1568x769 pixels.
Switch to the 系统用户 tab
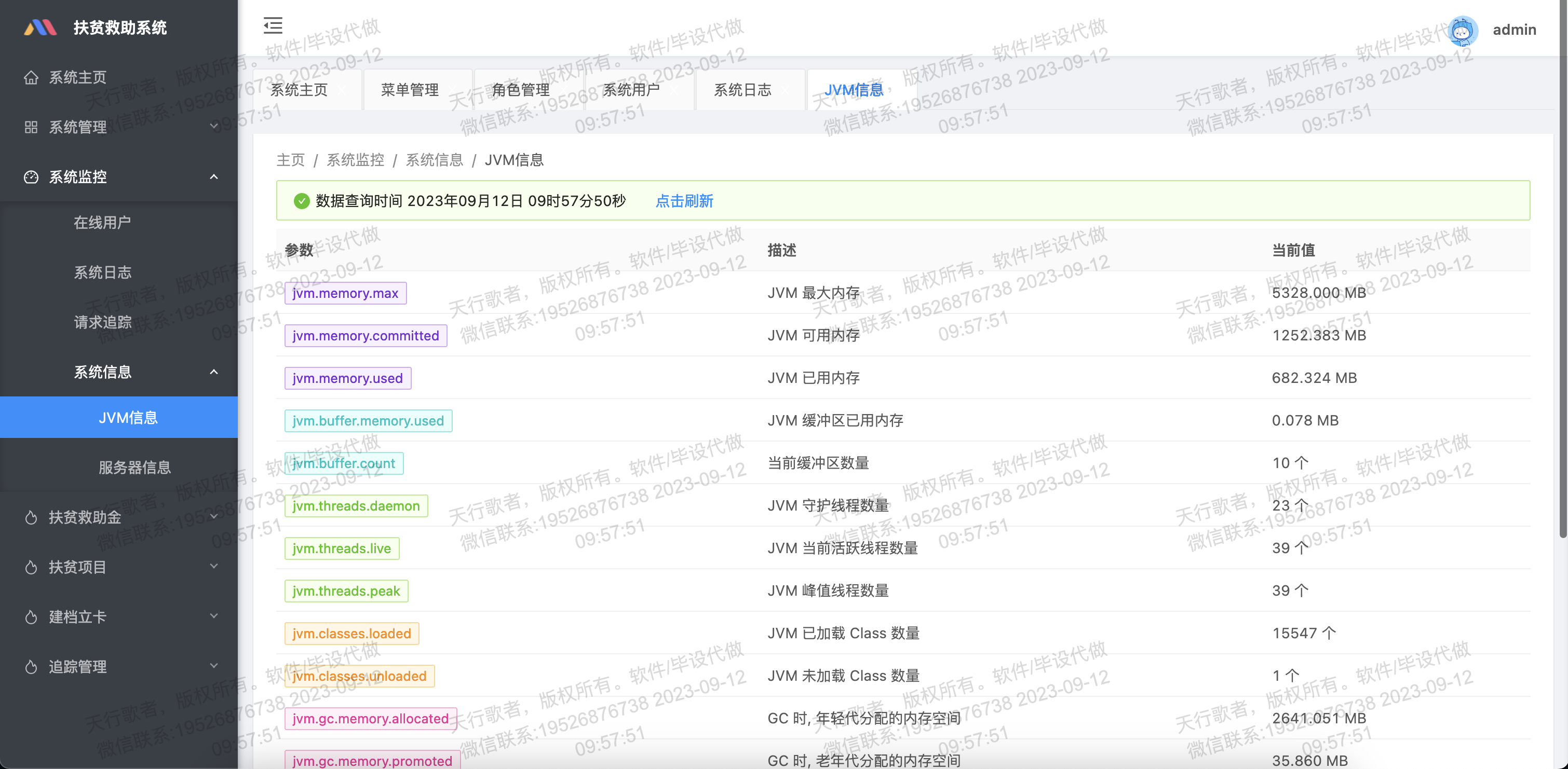click(631, 90)
